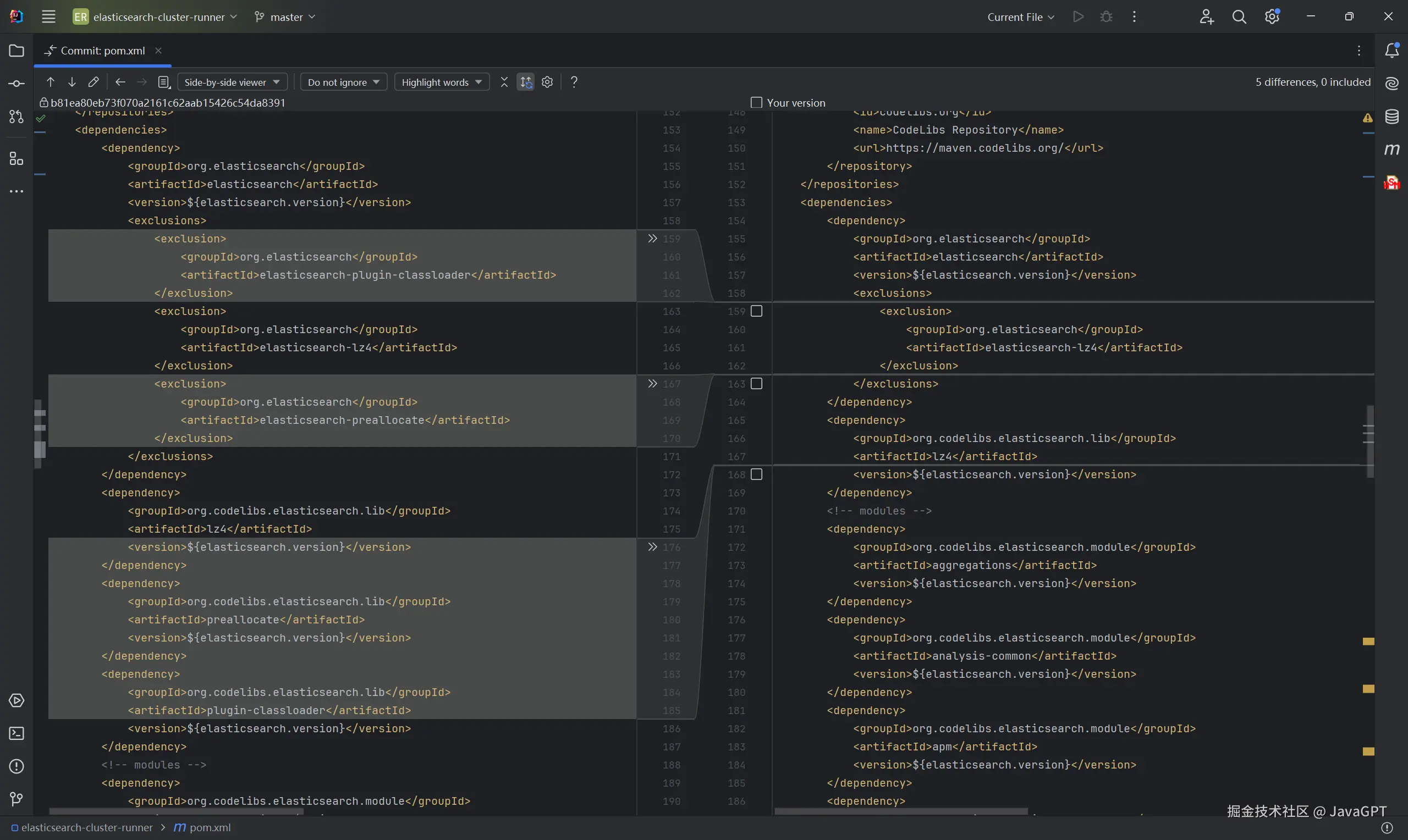Check the Your version checkbox
Image resolution: width=1408 pixels, height=840 pixels.
756,102
